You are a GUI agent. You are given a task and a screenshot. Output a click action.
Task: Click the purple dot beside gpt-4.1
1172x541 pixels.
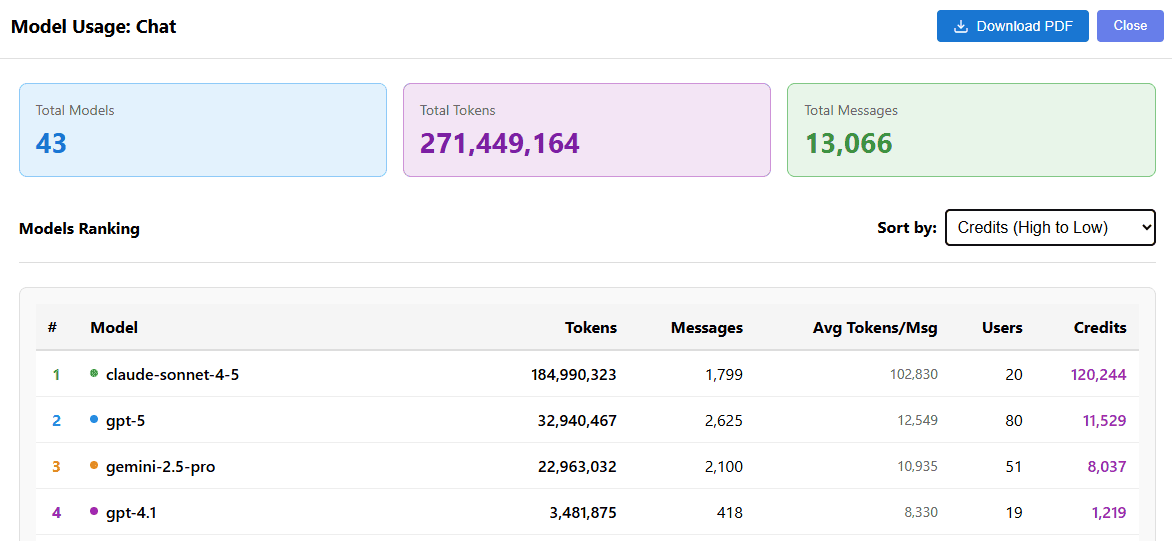click(94, 512)
